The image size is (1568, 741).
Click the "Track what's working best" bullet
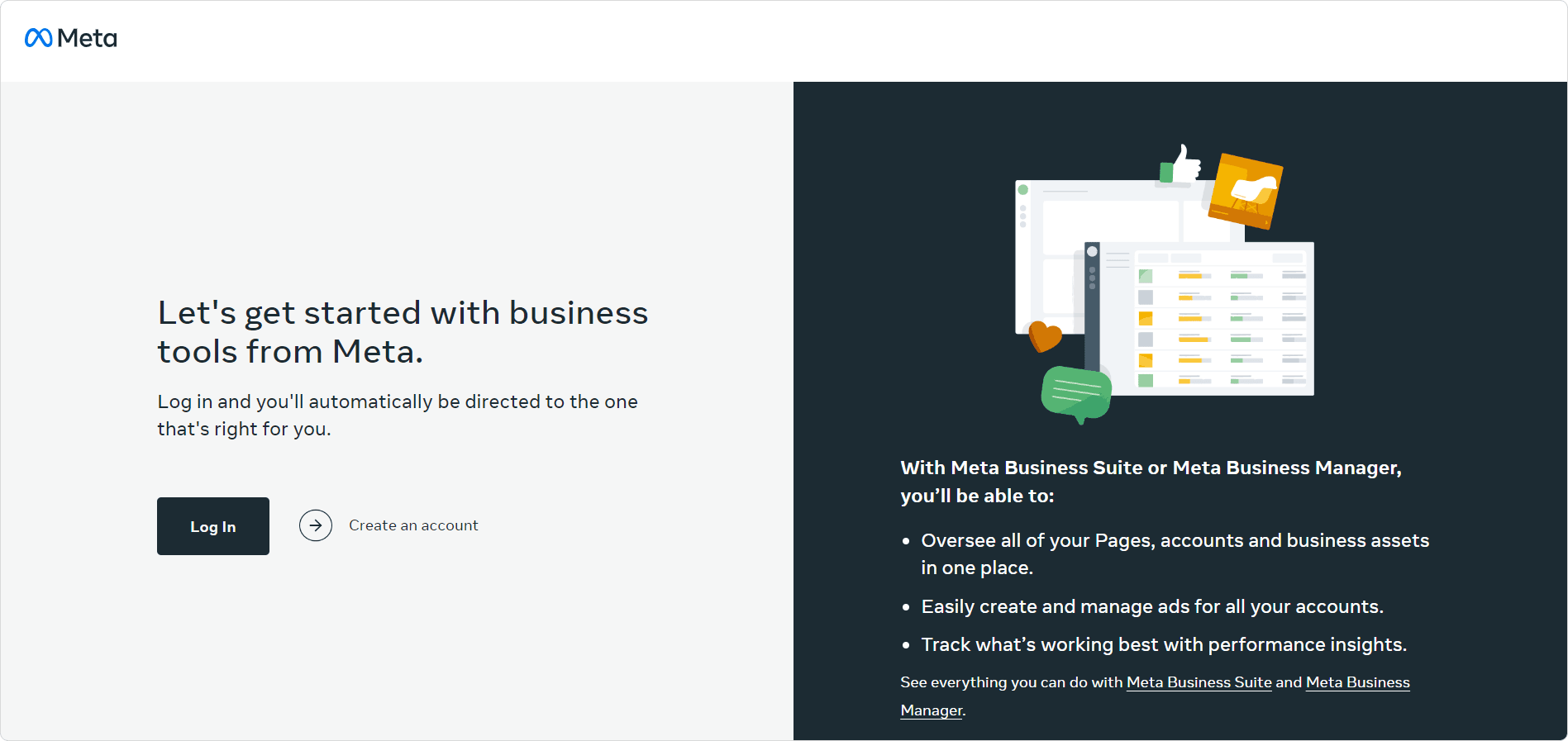click(1163, 644)
